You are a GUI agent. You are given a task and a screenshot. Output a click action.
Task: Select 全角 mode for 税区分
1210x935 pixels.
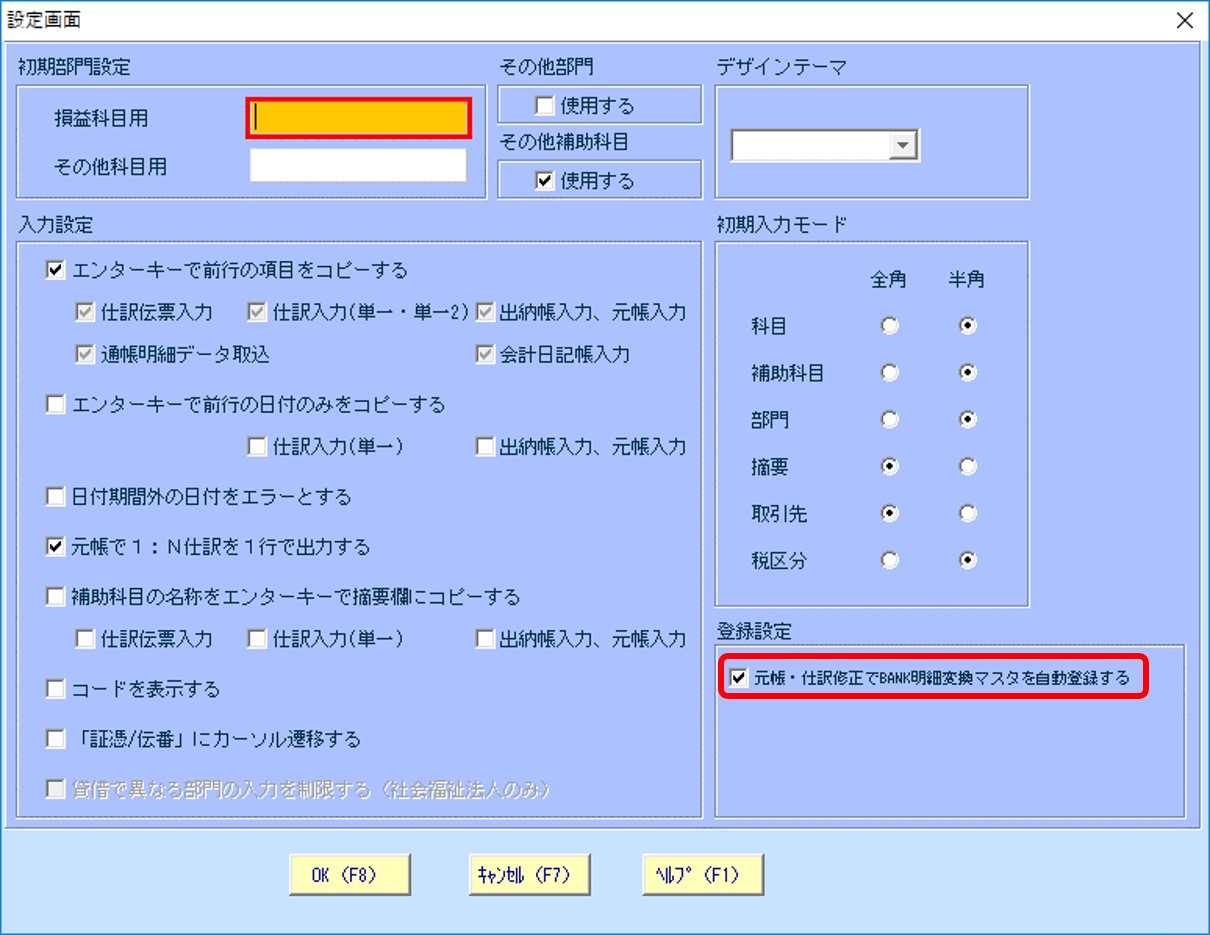889,561
